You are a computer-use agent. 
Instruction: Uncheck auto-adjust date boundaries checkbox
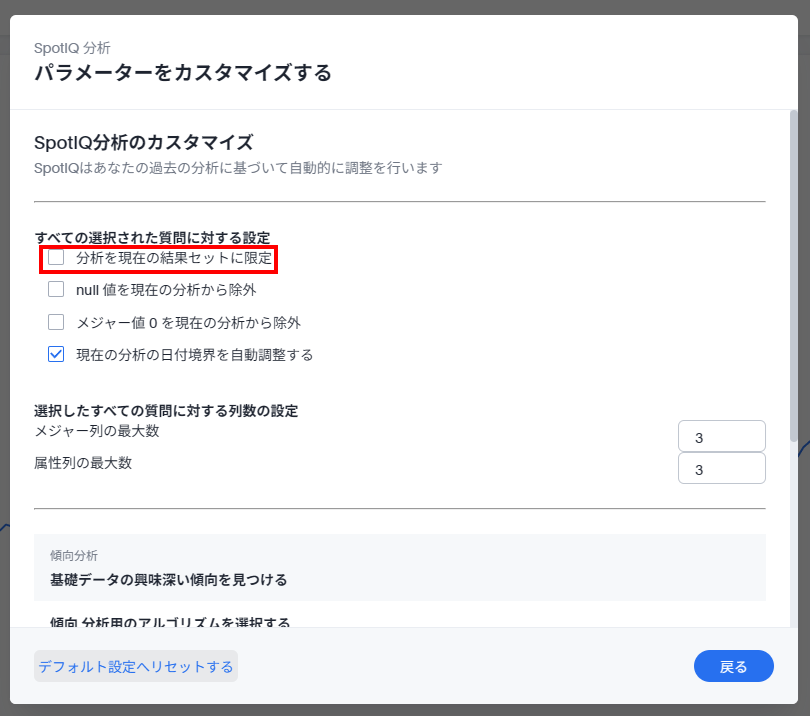[56, 354]
